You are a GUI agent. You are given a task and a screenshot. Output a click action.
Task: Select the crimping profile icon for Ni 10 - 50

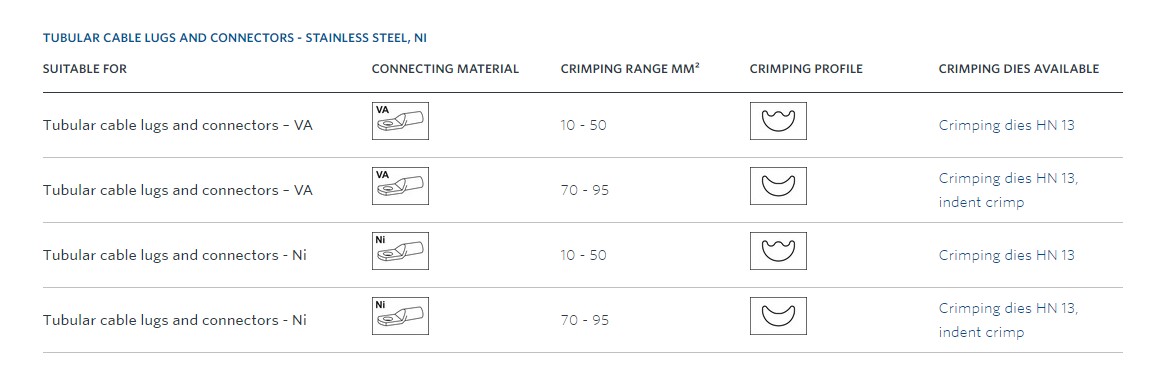point(778,252)
